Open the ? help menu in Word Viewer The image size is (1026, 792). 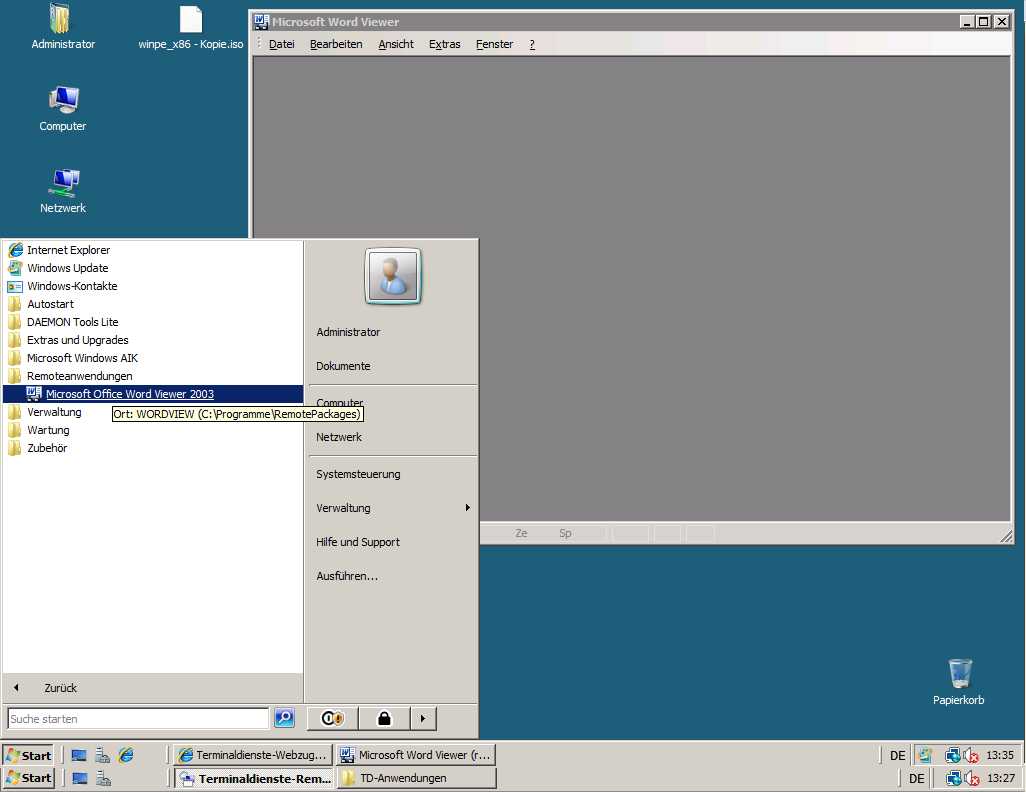[x=532, y=44]
